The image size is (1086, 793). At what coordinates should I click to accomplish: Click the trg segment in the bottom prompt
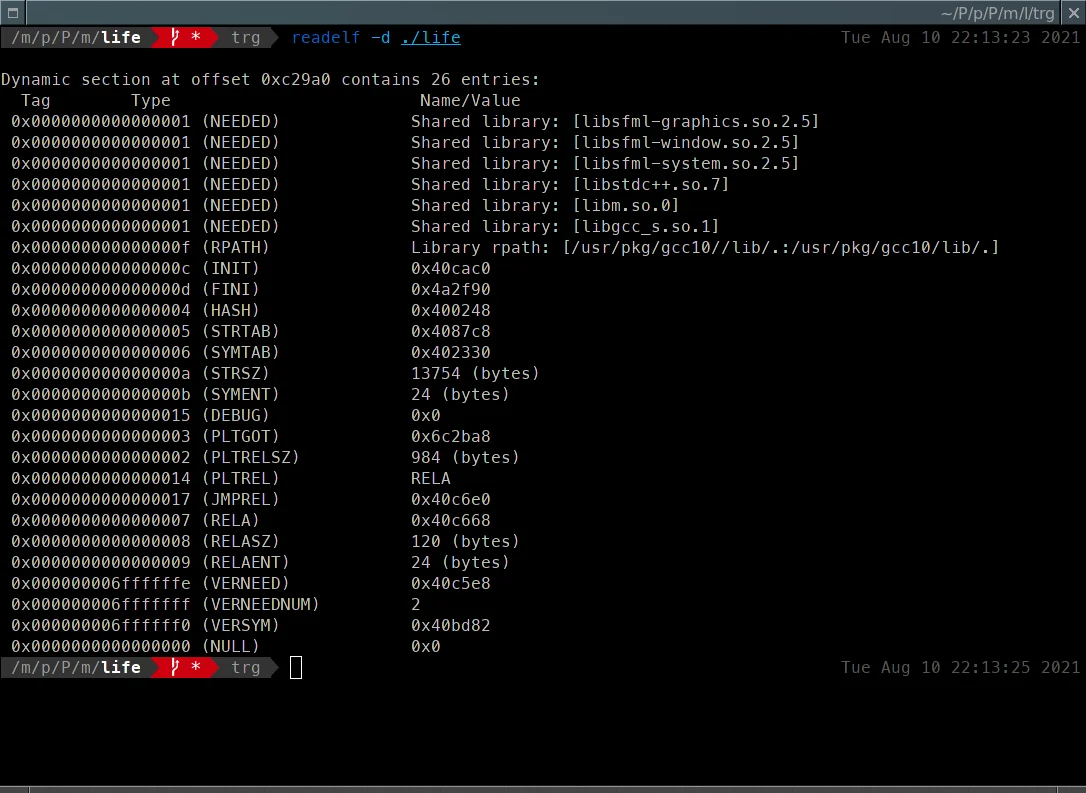tap(245, 668)
